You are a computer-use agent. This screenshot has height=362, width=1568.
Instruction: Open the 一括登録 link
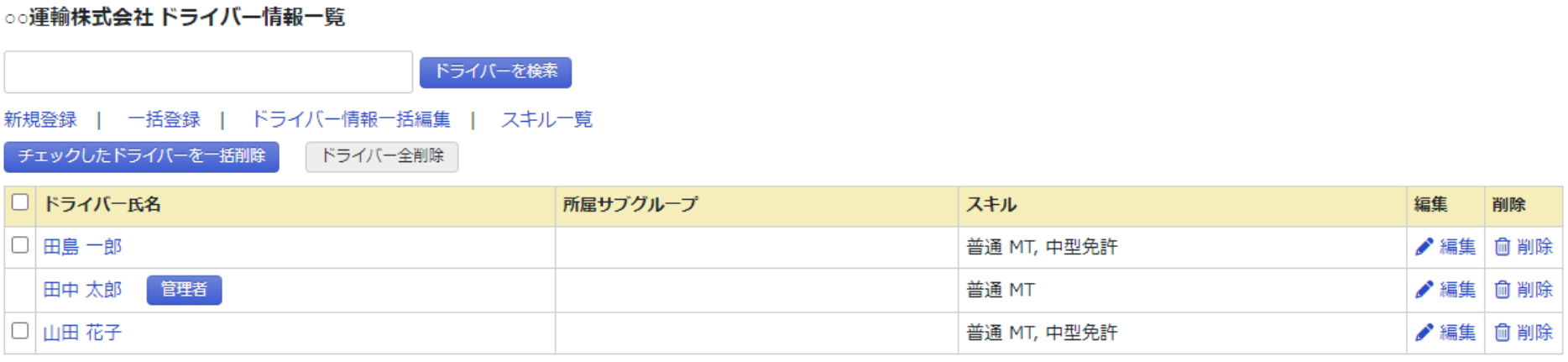(164, 119)
